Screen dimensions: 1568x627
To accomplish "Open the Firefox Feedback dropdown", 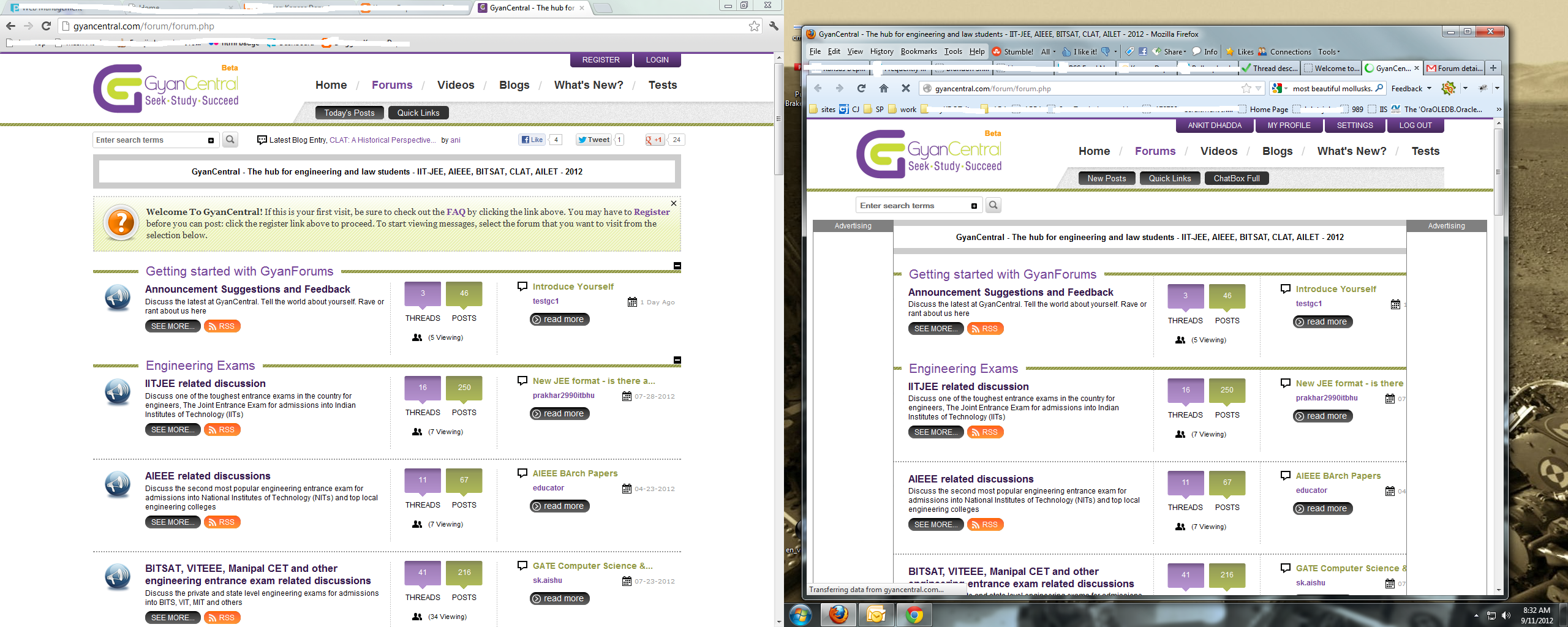I will coord(1412,88).
